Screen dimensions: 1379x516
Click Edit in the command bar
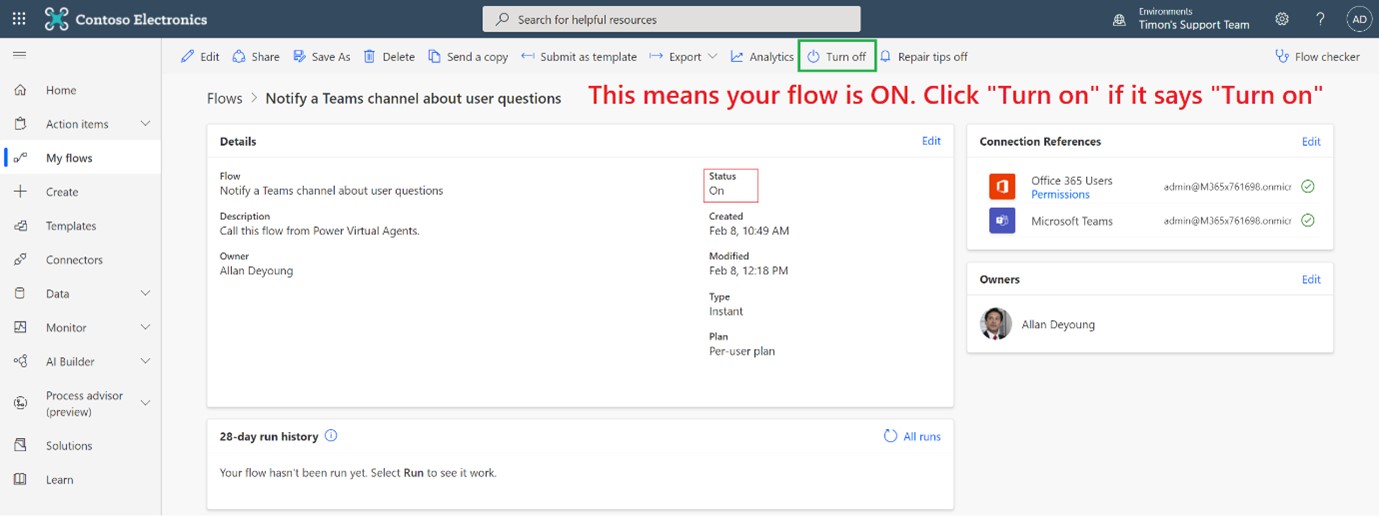[200, 57]
